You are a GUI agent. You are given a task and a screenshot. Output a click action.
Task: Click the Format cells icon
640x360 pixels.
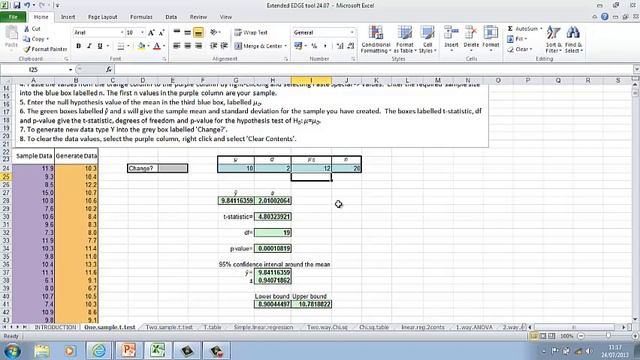(491, 33)
